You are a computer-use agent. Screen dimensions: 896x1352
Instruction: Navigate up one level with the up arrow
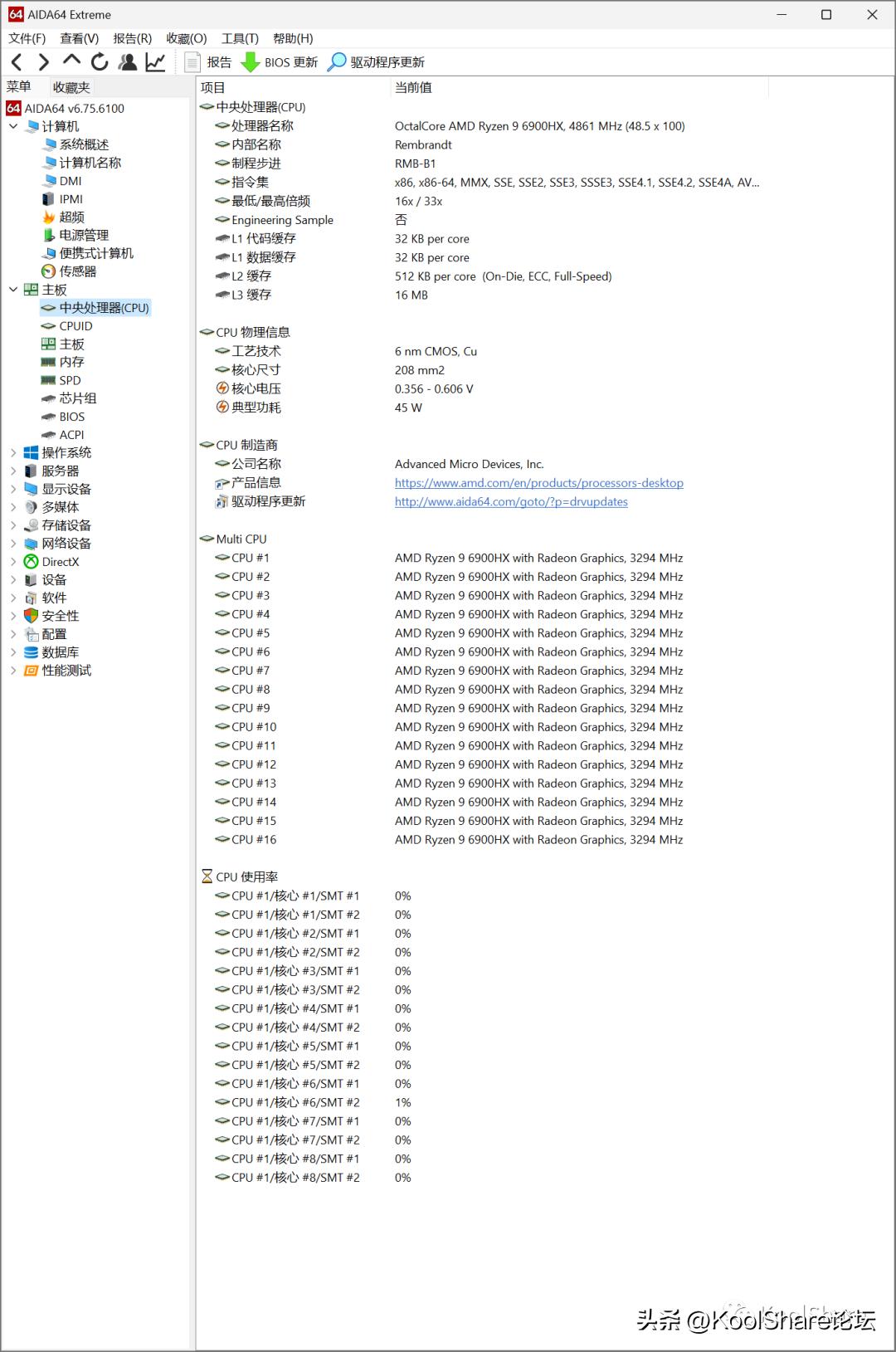(71, 61)
